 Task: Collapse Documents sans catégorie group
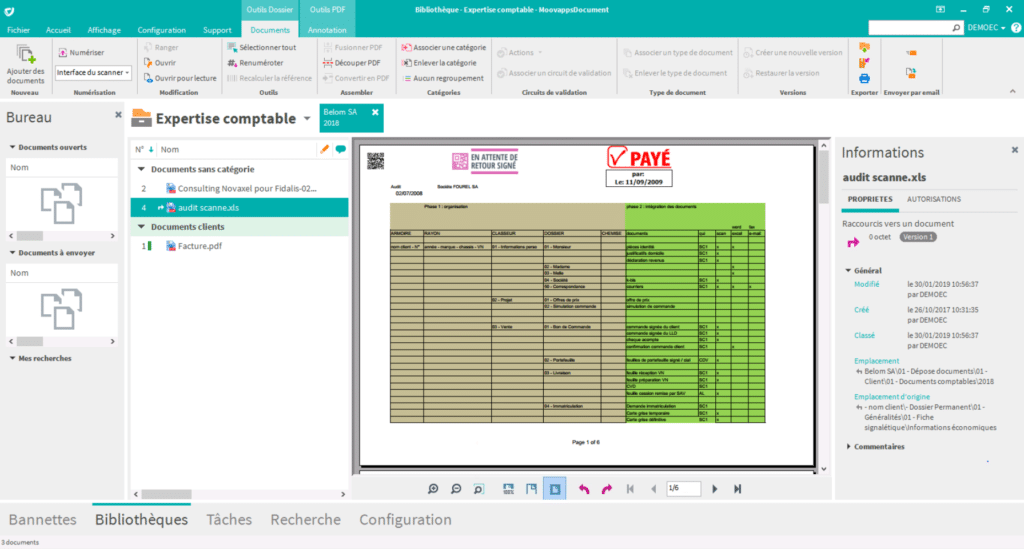point(141,169)
